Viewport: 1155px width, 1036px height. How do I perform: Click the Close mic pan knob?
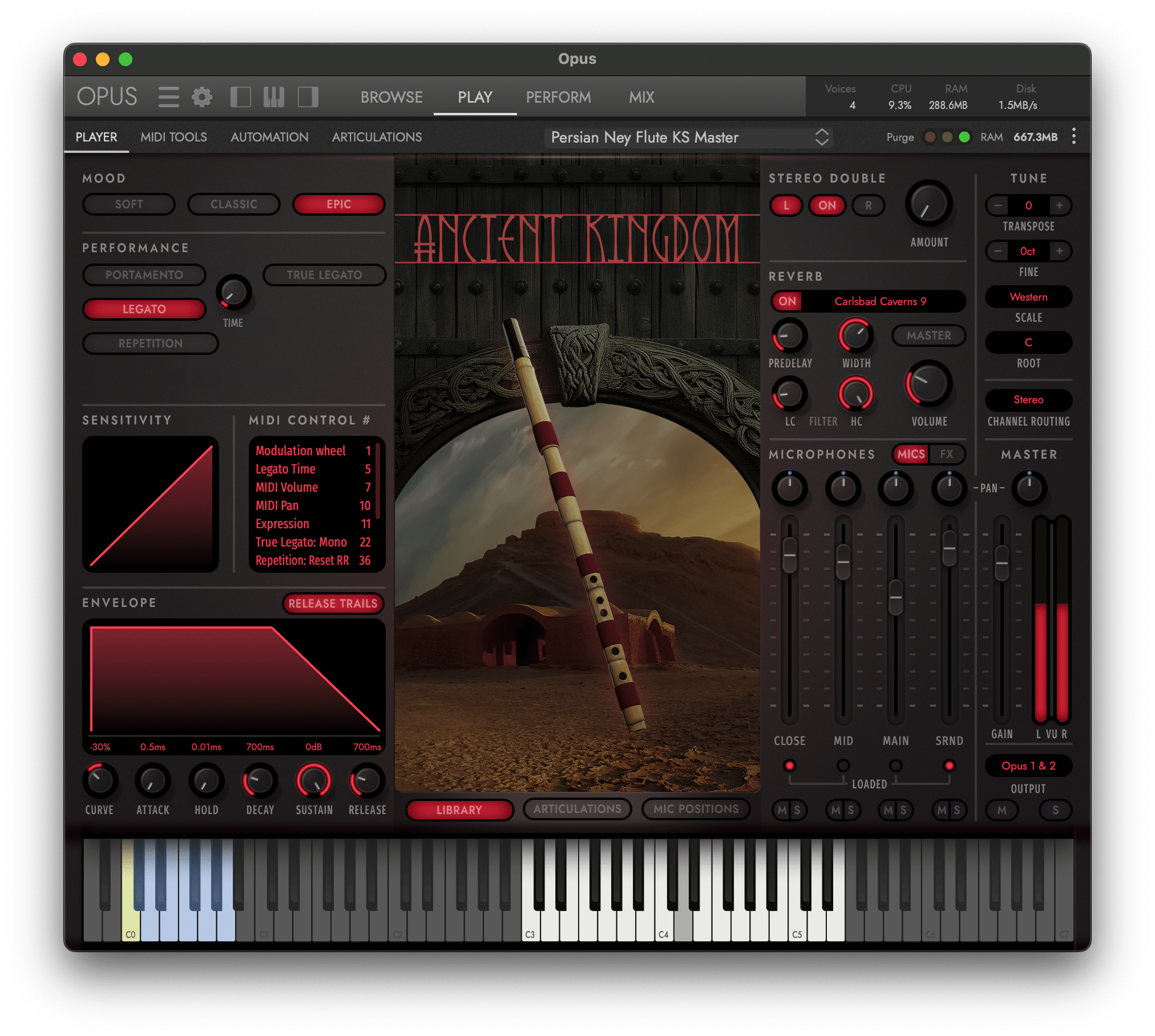(789, 488)
